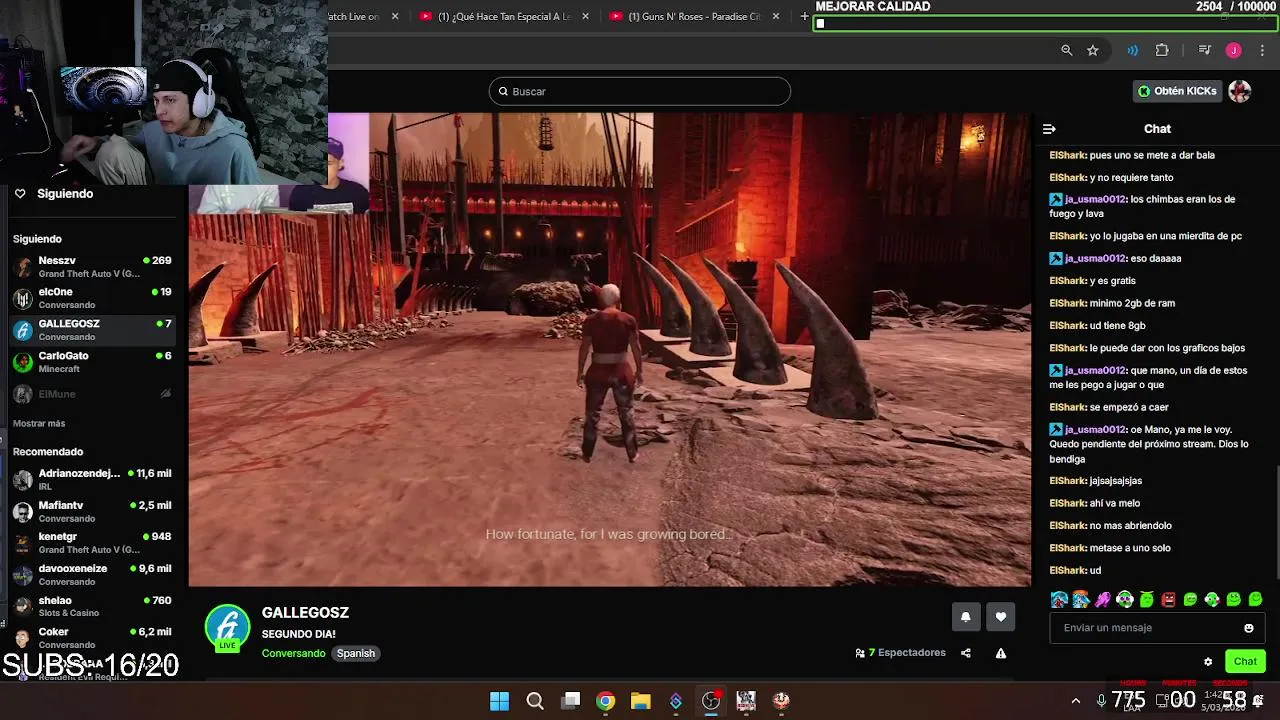Switch to Guns N' Roses Paradise City tab
1280x720 pixels.
[695, 16]
